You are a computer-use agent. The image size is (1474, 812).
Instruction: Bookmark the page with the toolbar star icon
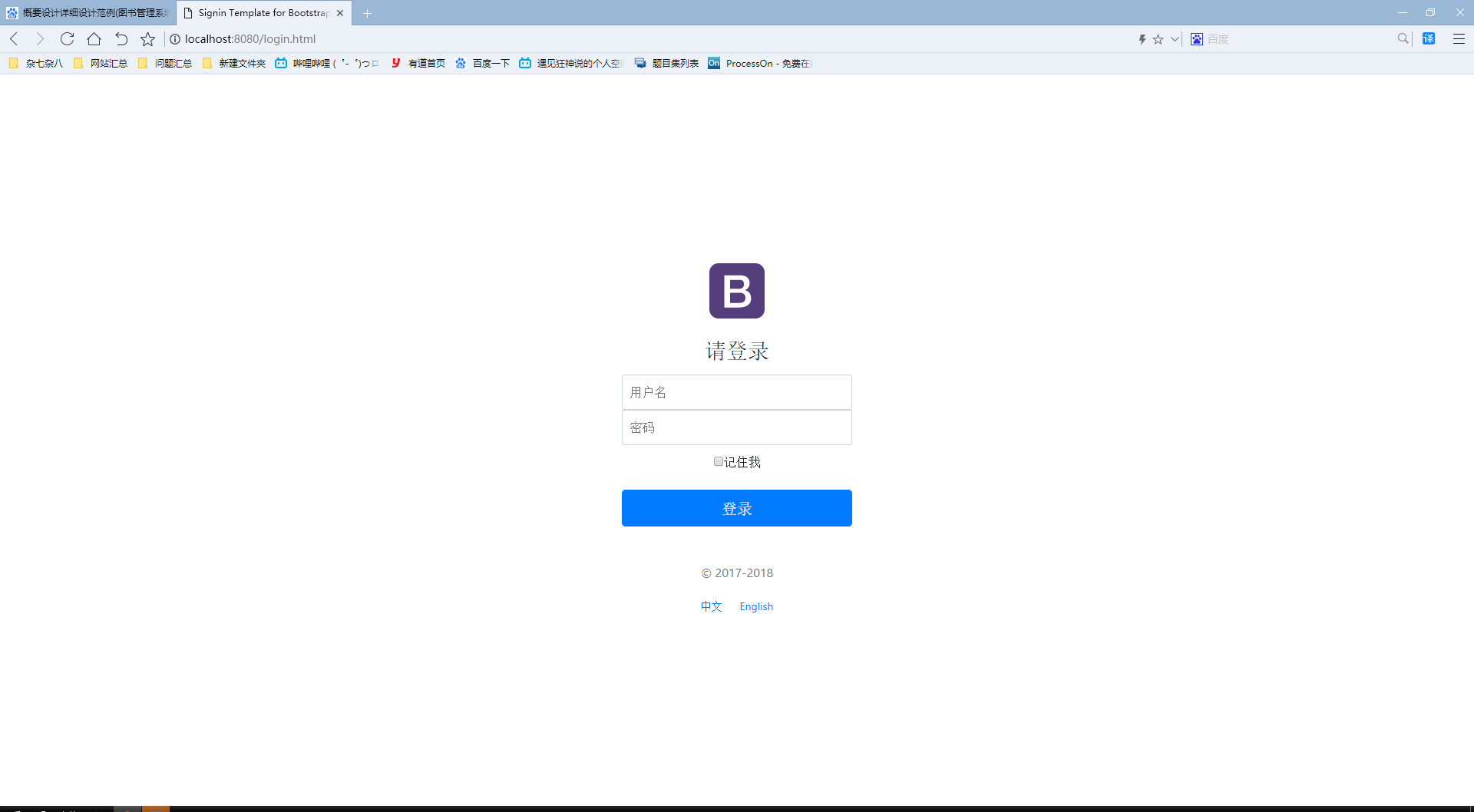(148, 39)
